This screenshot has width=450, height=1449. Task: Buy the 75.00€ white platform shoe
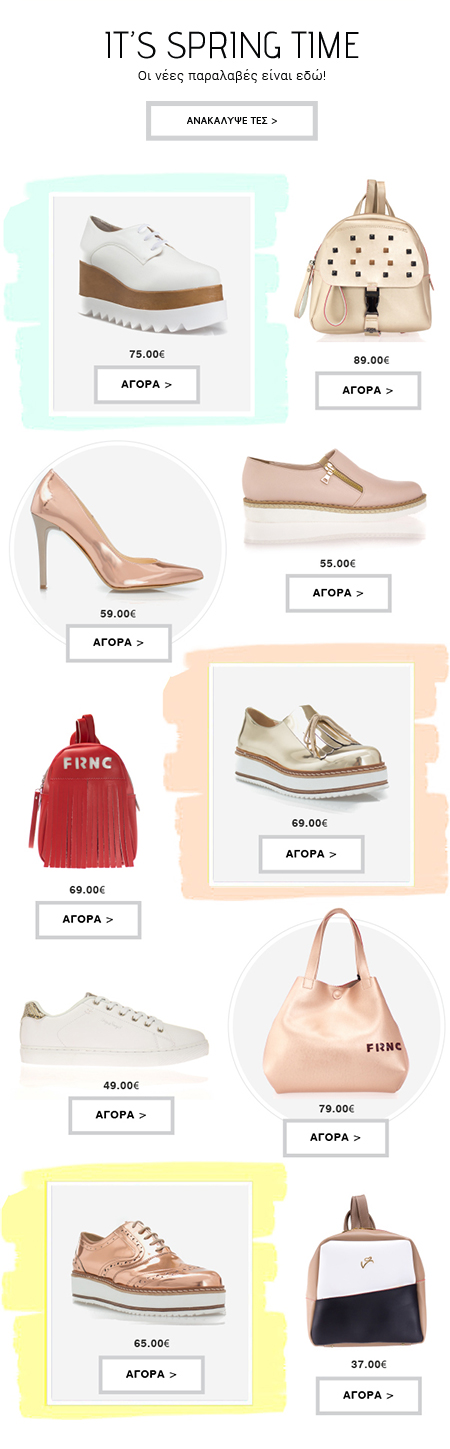pyautogui.click(x=147, y=384)
